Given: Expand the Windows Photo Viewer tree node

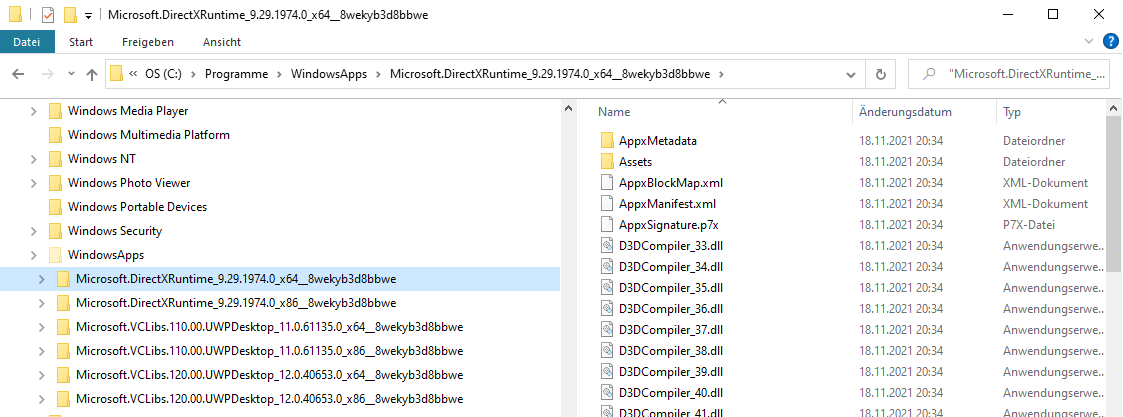Looking at the screenshot, I should (34, 183).
